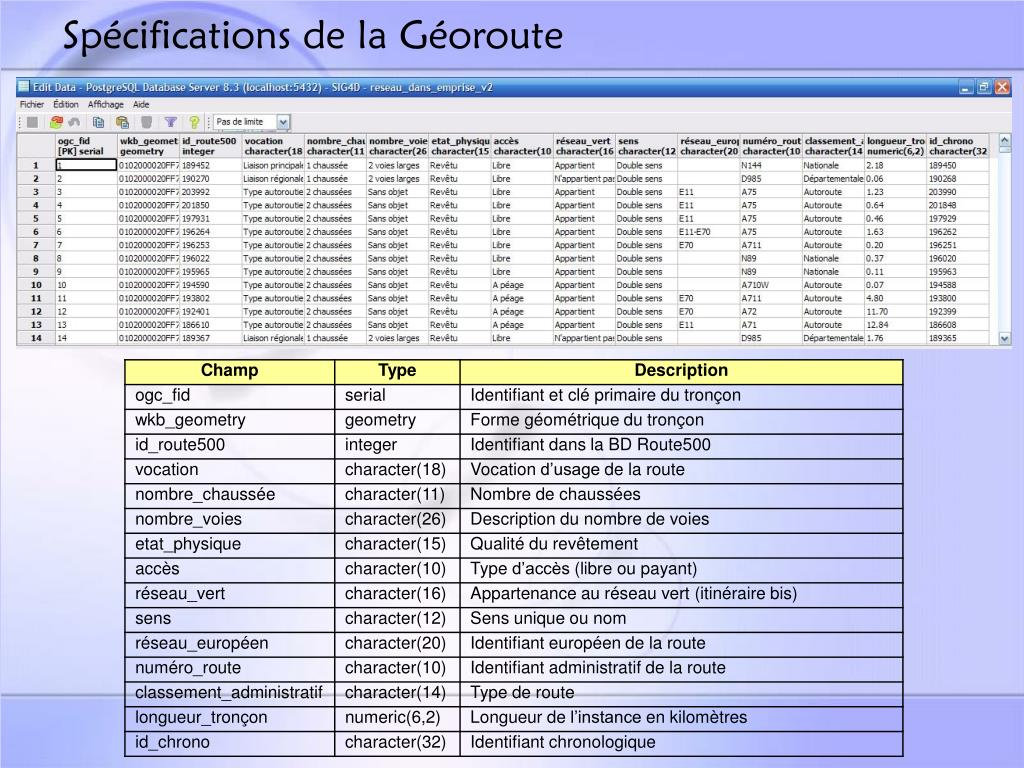Click the grid scrollbar down arrow
This screenshot has width=1024, height=768.
[x=1004, y=338]
